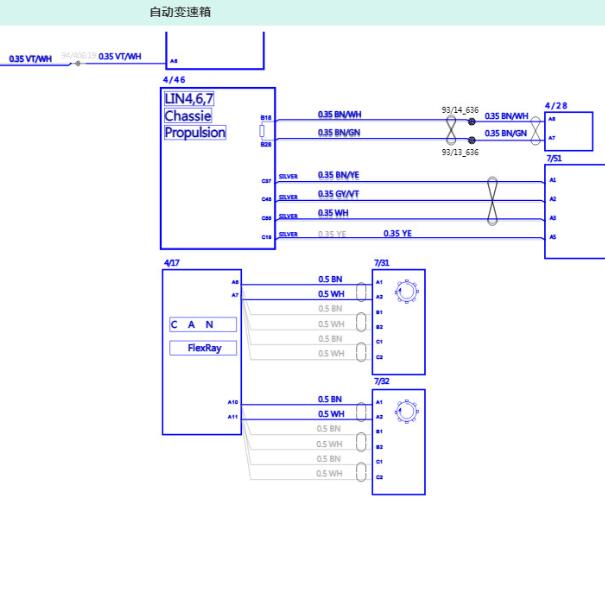
Task: Click the resistor symbol between B18 and B28
Action: point(262,131)
